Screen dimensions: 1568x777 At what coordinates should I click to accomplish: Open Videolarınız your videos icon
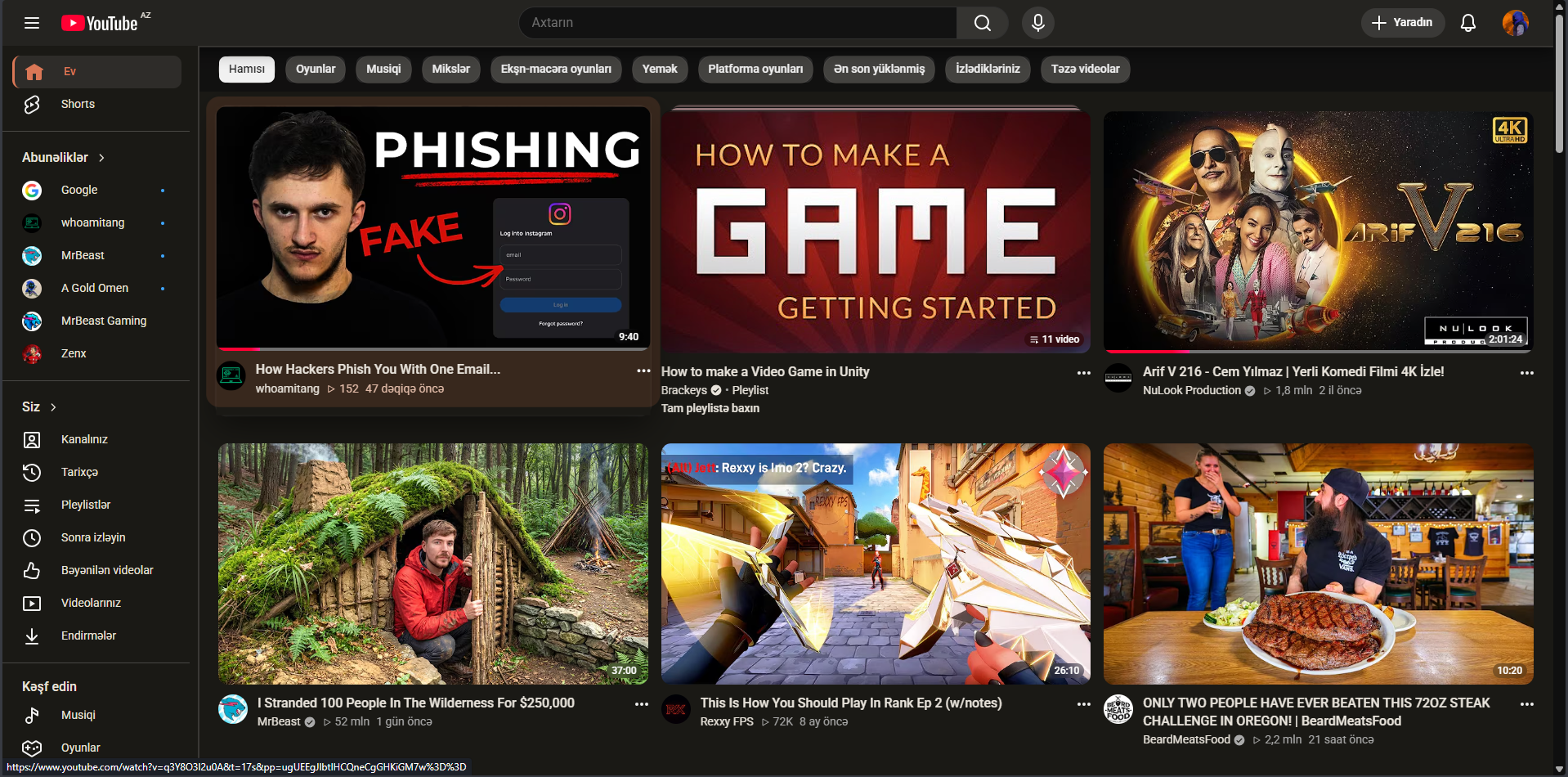click(x=32, y=604)
